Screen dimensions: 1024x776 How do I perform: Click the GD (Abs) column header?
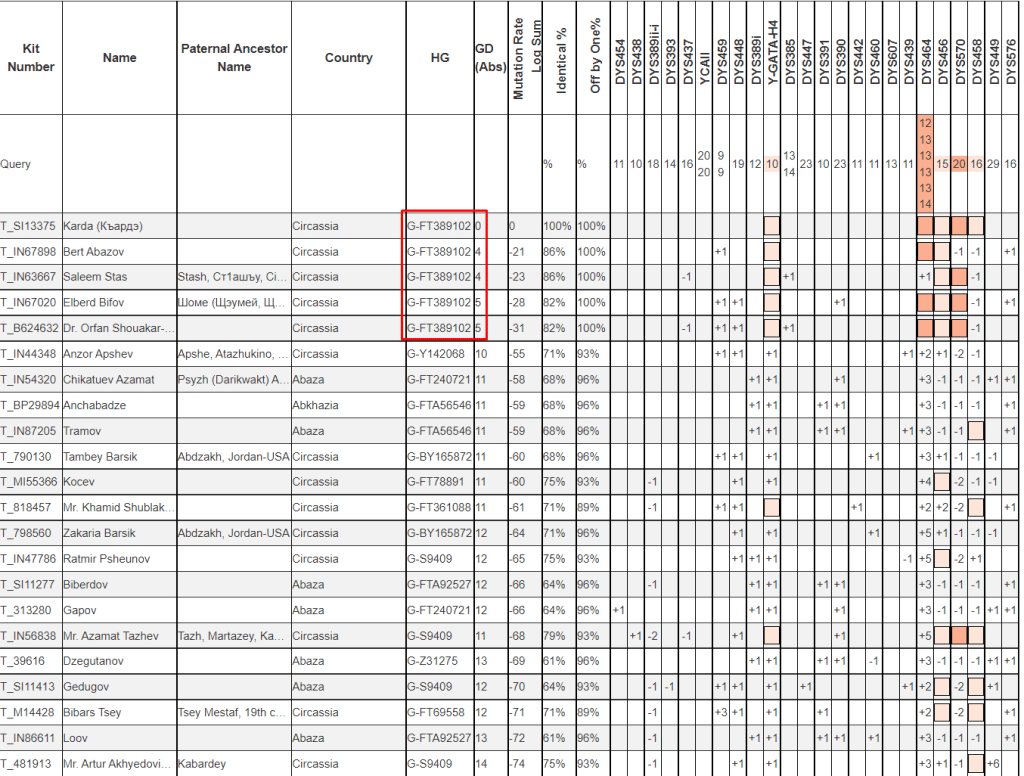pyautogui.click(x=490, y=58)
